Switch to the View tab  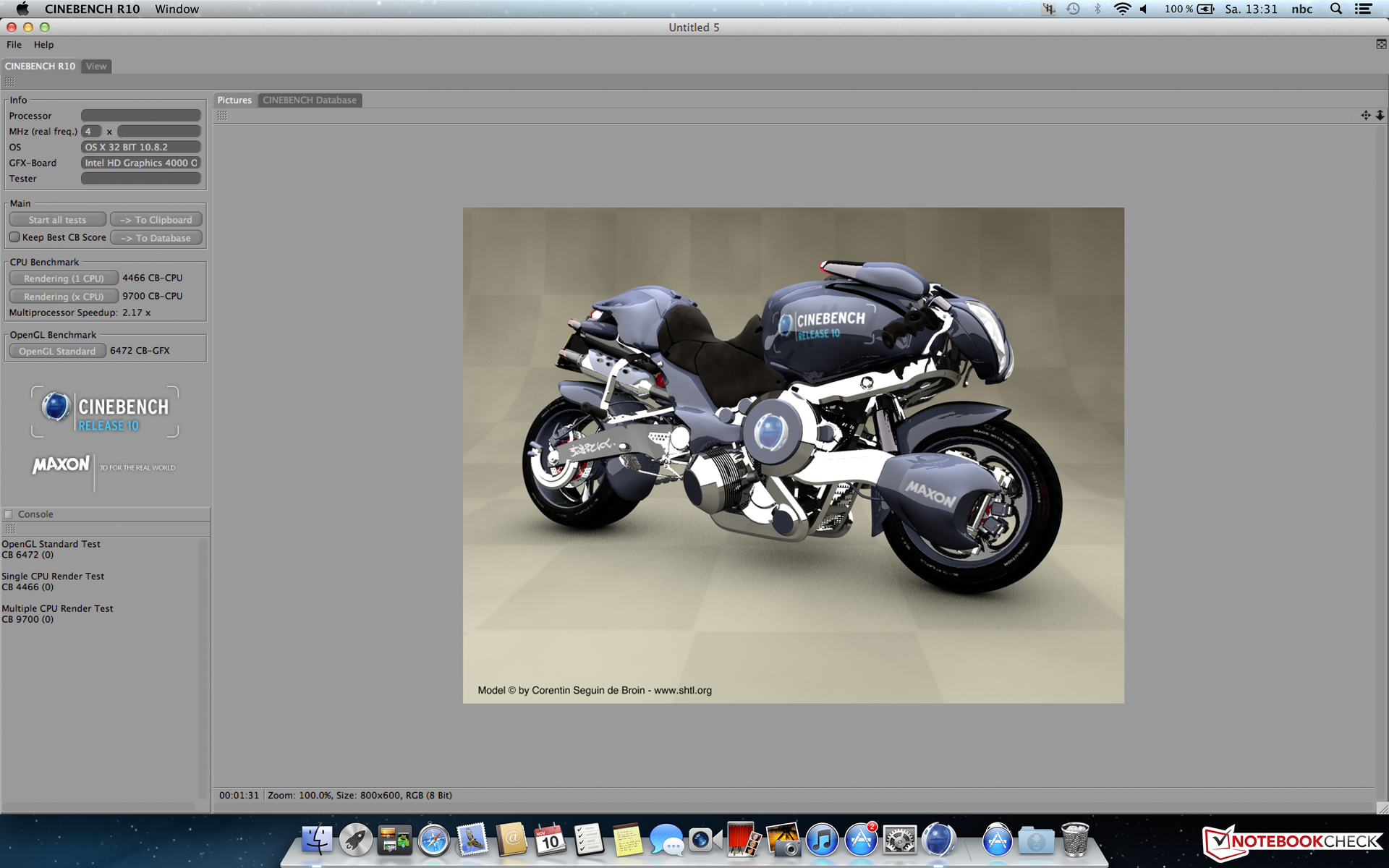pos(96,66)
